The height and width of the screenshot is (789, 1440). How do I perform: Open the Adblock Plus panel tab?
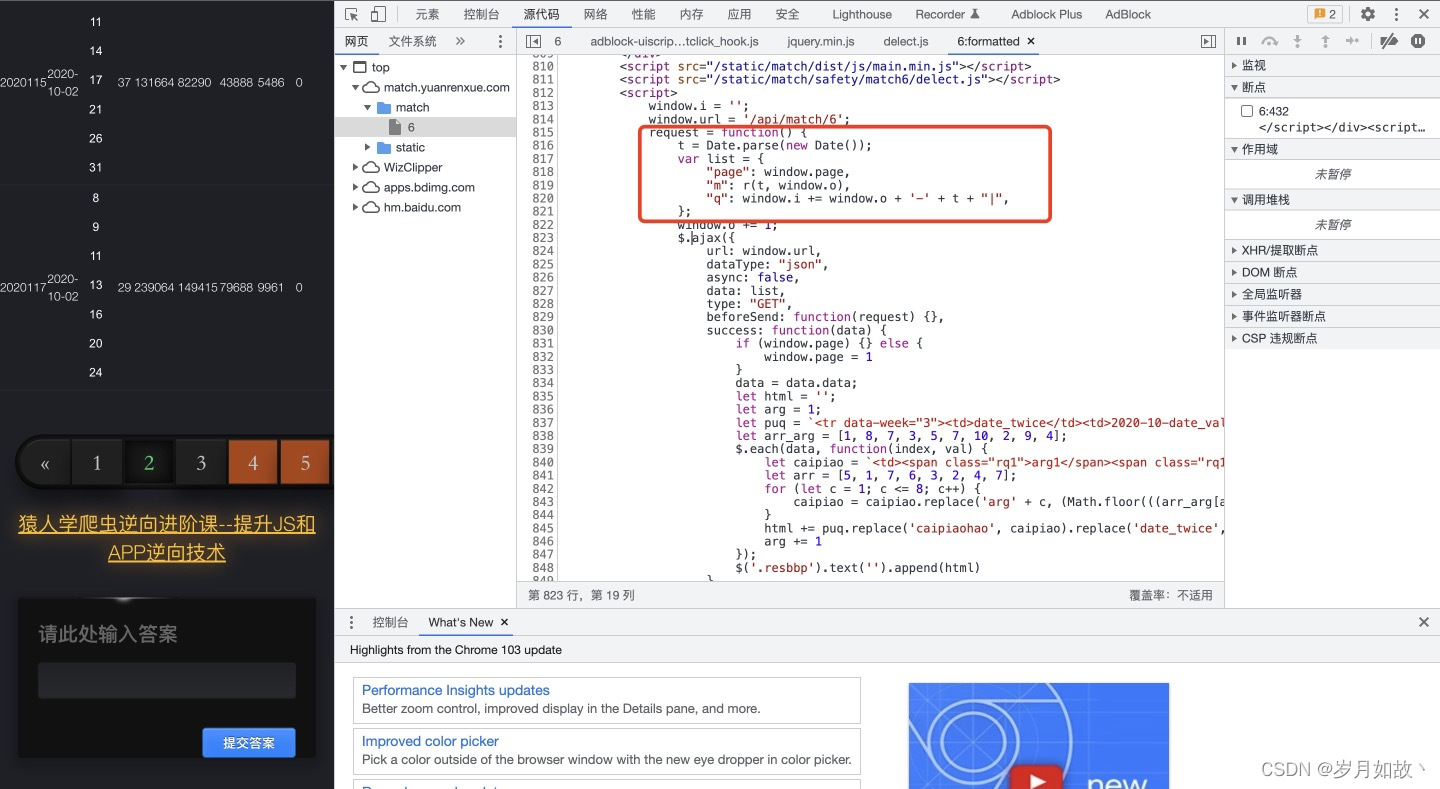tap(1047, 14)
